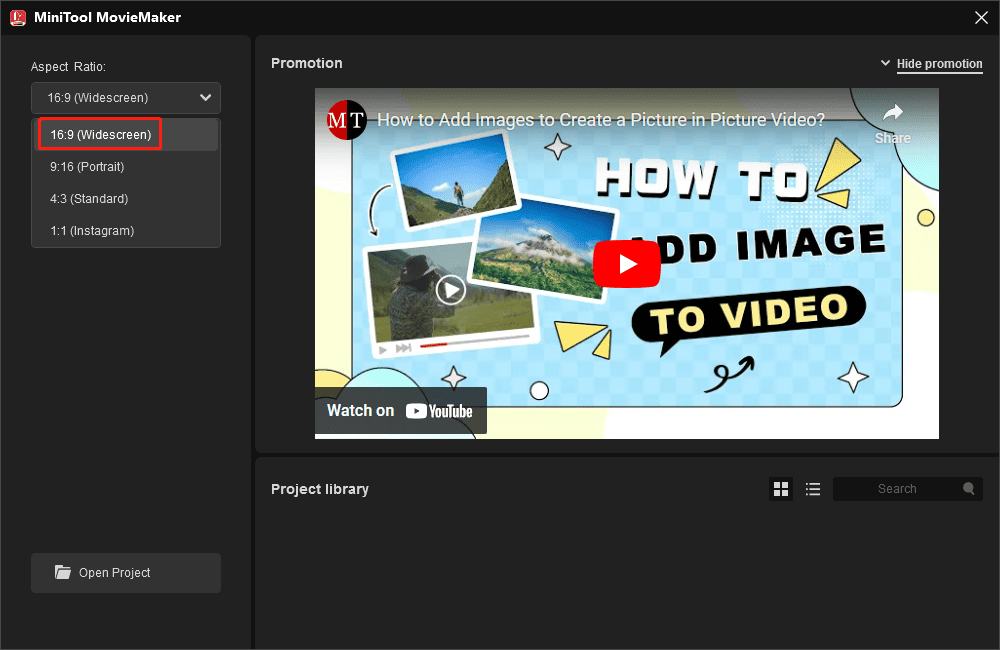Click the Hide promotion link
This screenshot has height=650, width=1000.
coord(939,64)
